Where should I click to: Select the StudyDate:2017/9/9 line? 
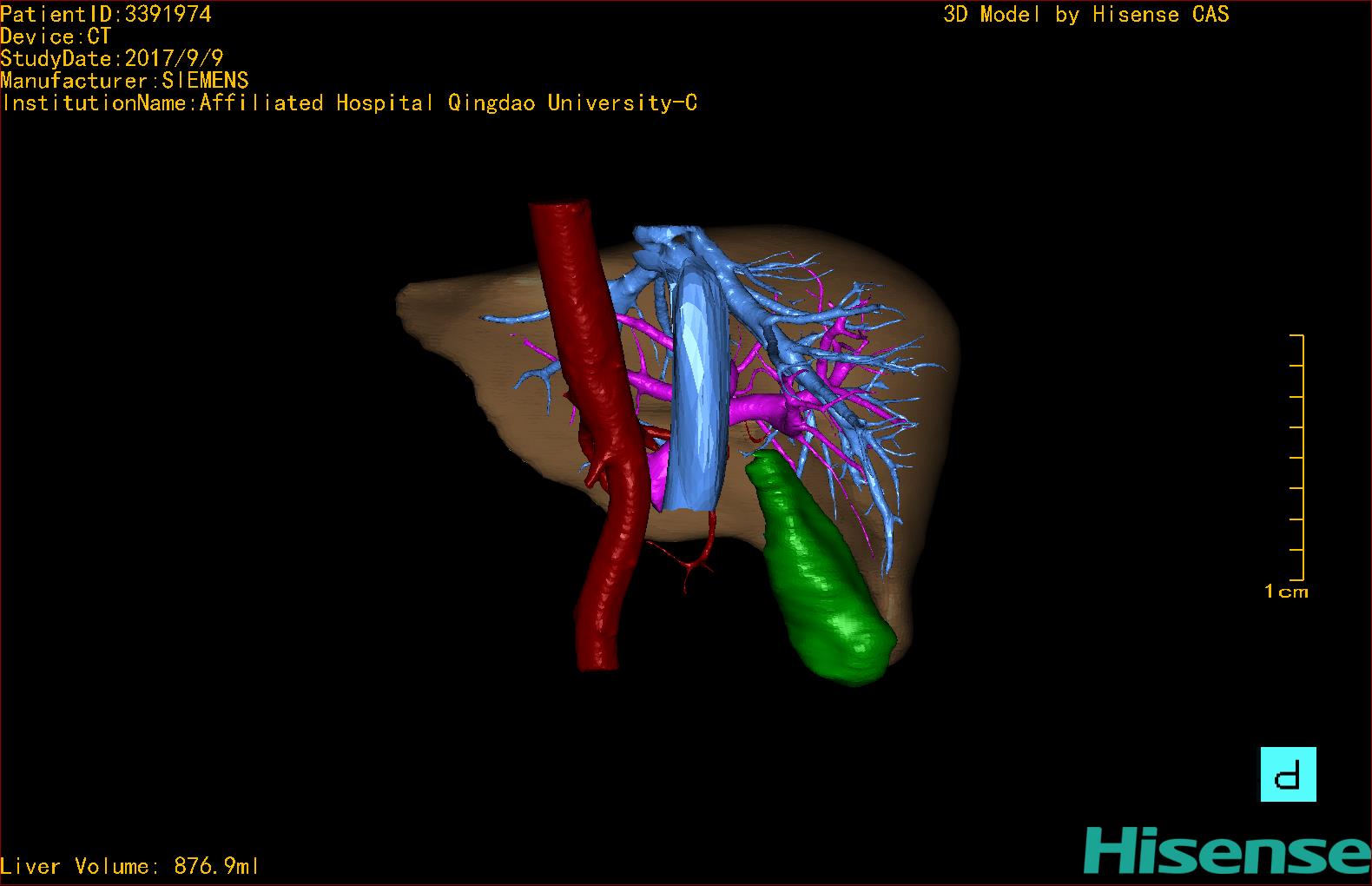click(112, 58)
